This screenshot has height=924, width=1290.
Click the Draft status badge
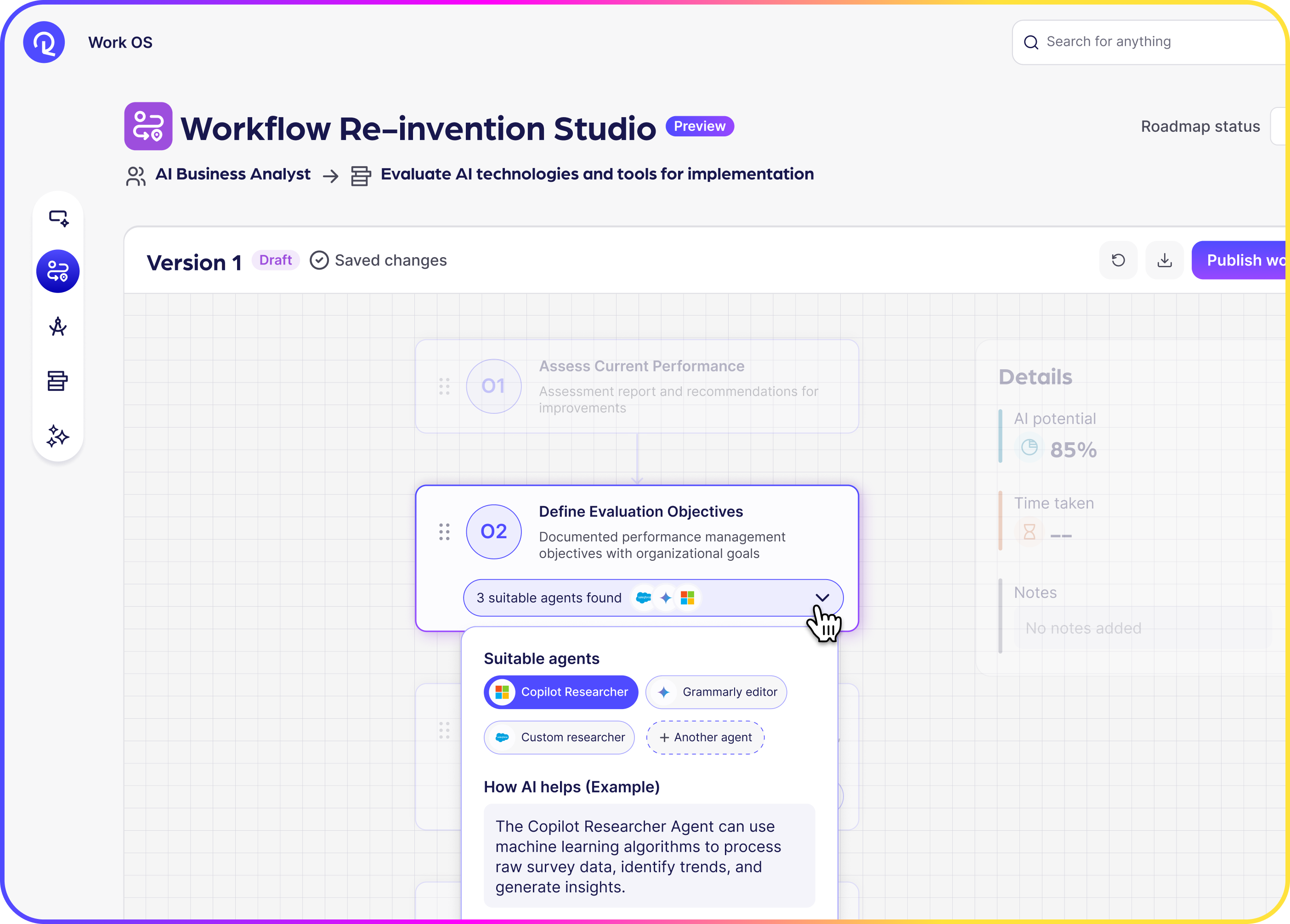coord(275,260)
